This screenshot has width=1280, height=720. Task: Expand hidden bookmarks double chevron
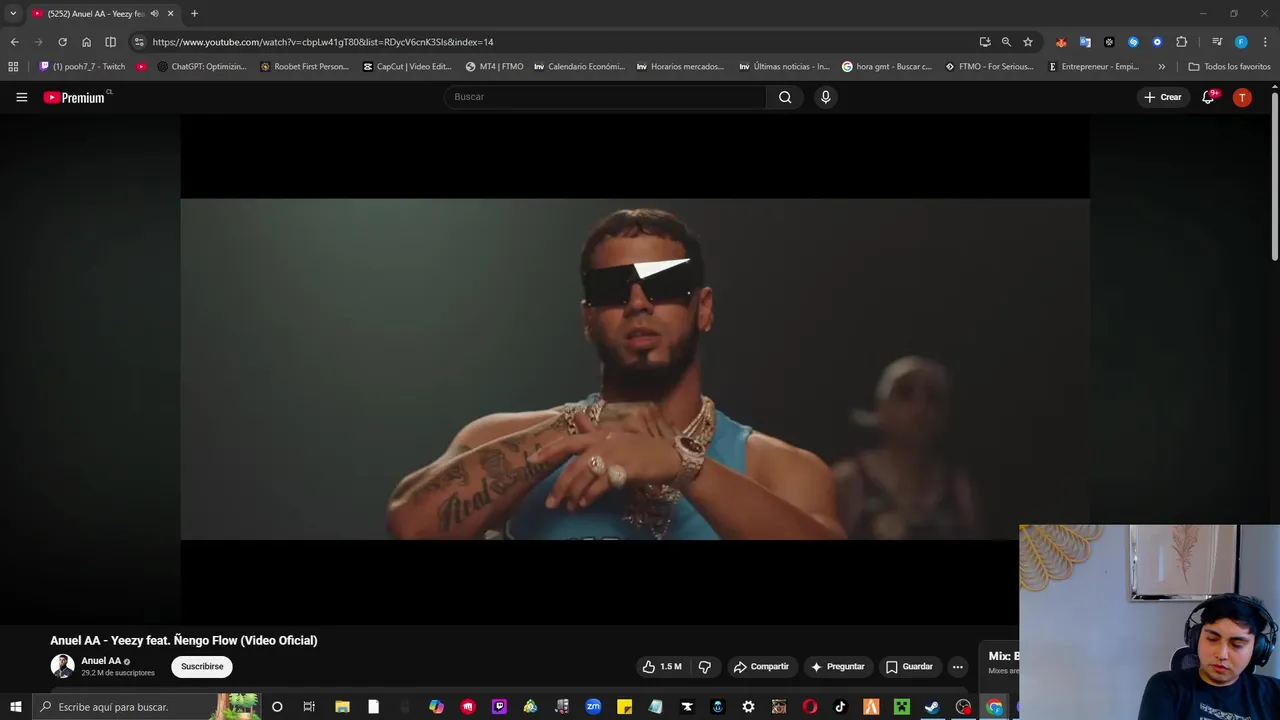pyautogui.click(x=1161, y=67)
